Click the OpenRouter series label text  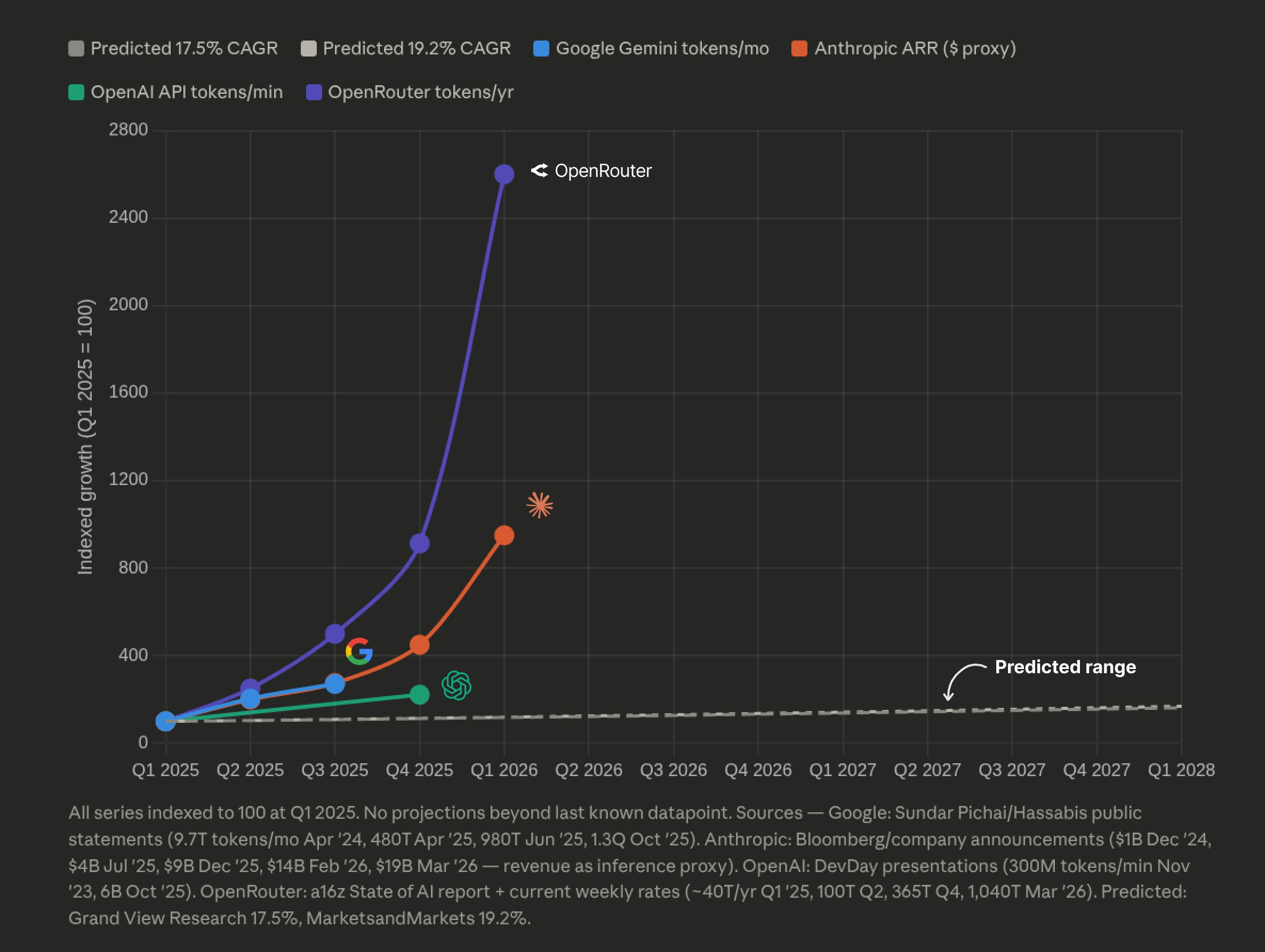(x=603, y=171)
